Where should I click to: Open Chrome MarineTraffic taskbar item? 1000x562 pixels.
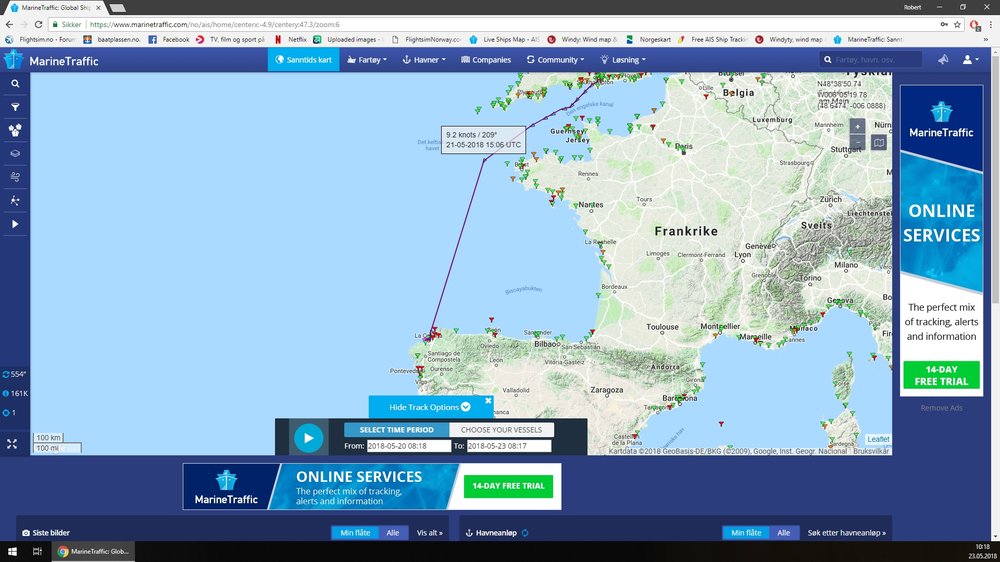(93, 551)
